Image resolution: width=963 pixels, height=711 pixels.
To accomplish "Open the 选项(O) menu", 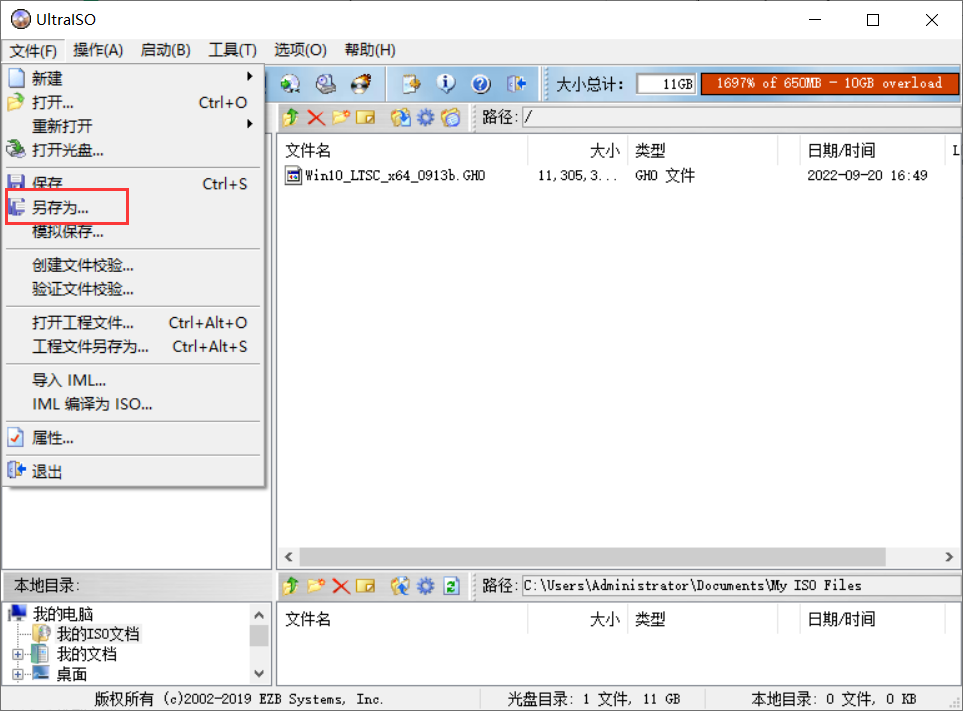I will [x=300, y=50].
